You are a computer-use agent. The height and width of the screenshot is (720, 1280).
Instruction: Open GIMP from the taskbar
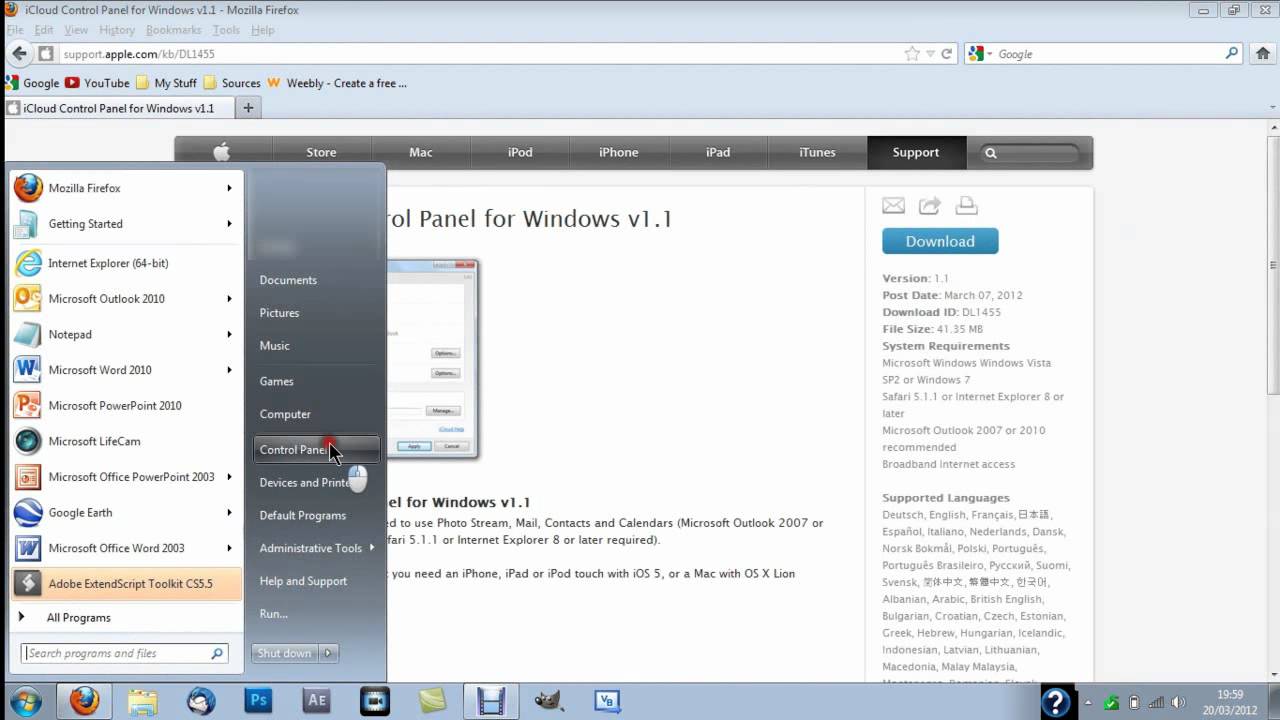coord(548,701)
